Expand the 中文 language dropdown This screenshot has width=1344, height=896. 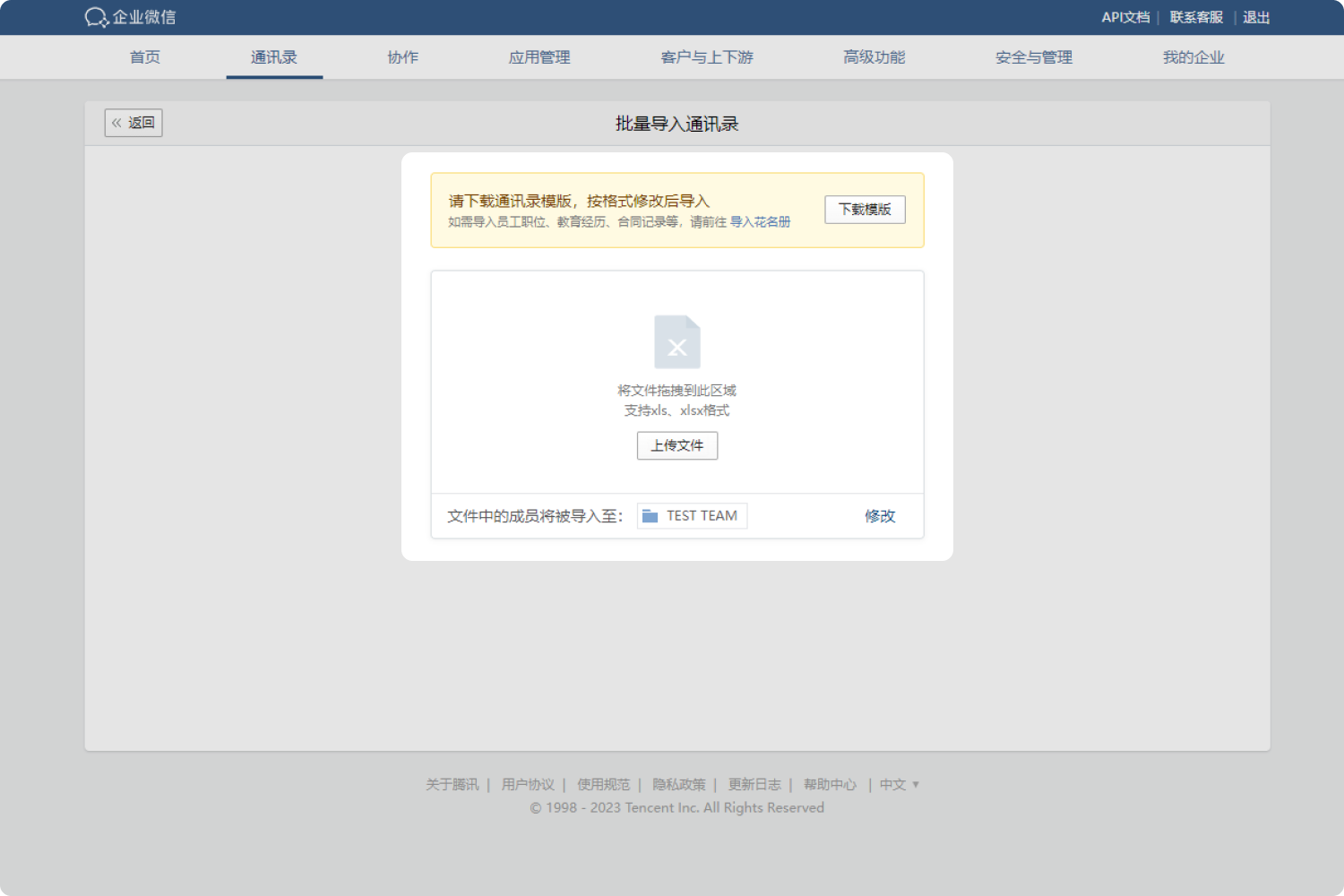click(899, 785)
